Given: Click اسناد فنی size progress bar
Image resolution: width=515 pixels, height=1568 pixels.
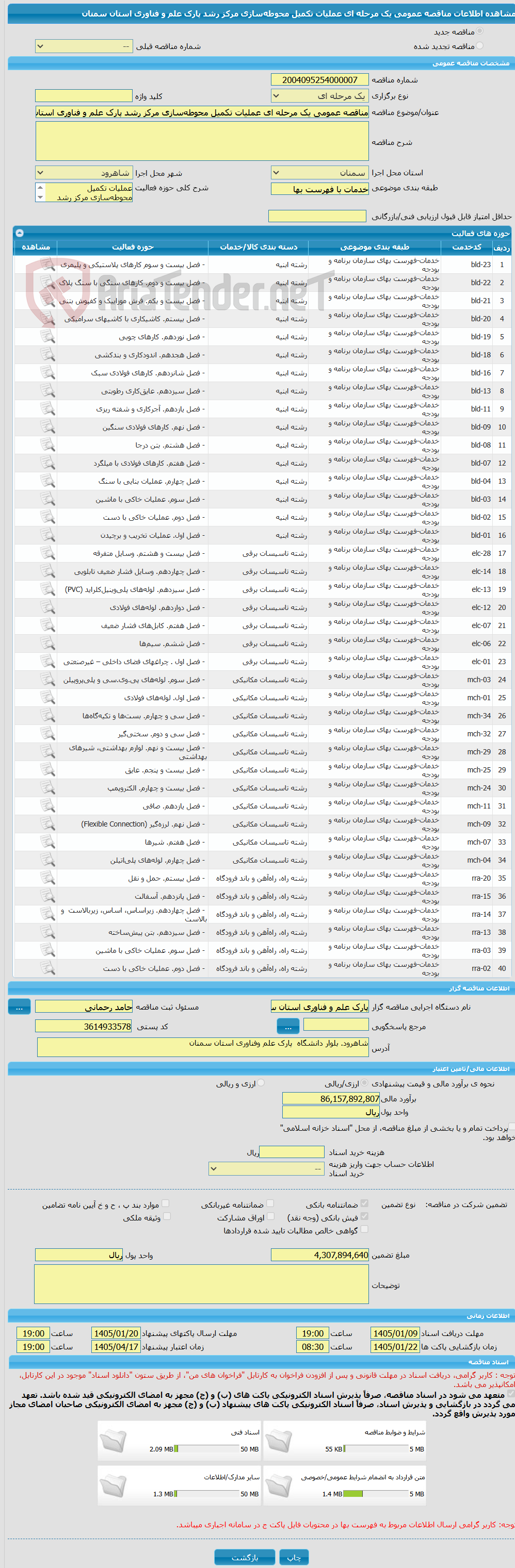Looking at the screenshot, I should coord(206,1449).
